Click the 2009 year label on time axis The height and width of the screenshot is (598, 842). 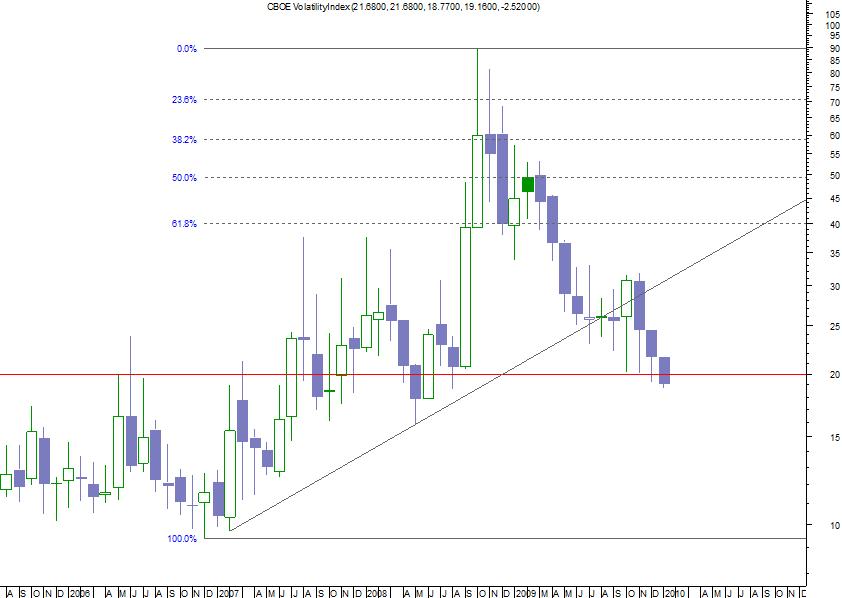click(525, 593)
